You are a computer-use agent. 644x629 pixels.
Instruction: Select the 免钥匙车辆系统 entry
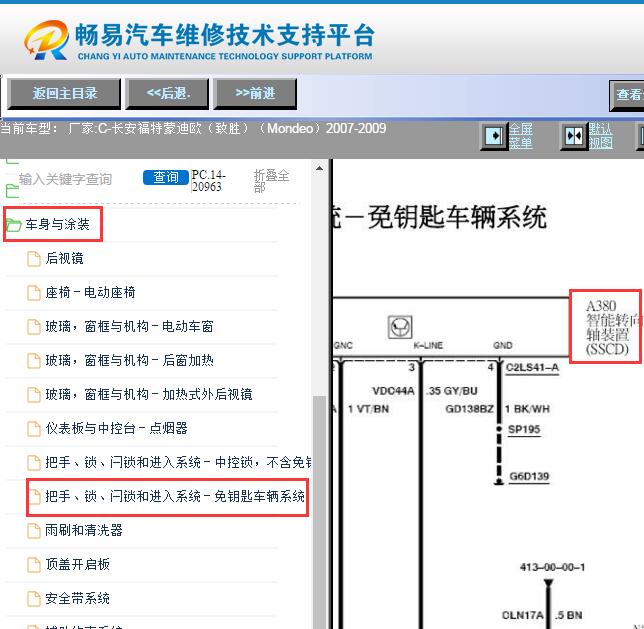point(175,497)
